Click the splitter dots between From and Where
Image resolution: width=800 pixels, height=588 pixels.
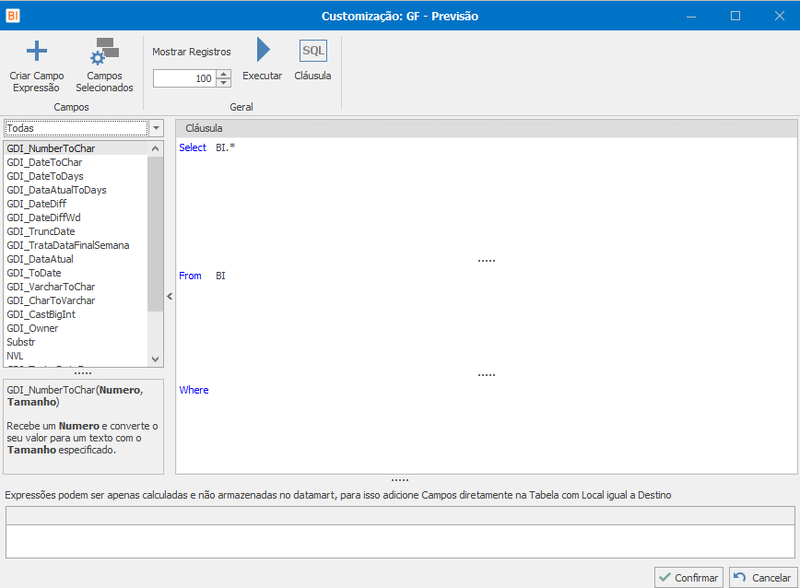pyautogui.click(x=486, y=375)
